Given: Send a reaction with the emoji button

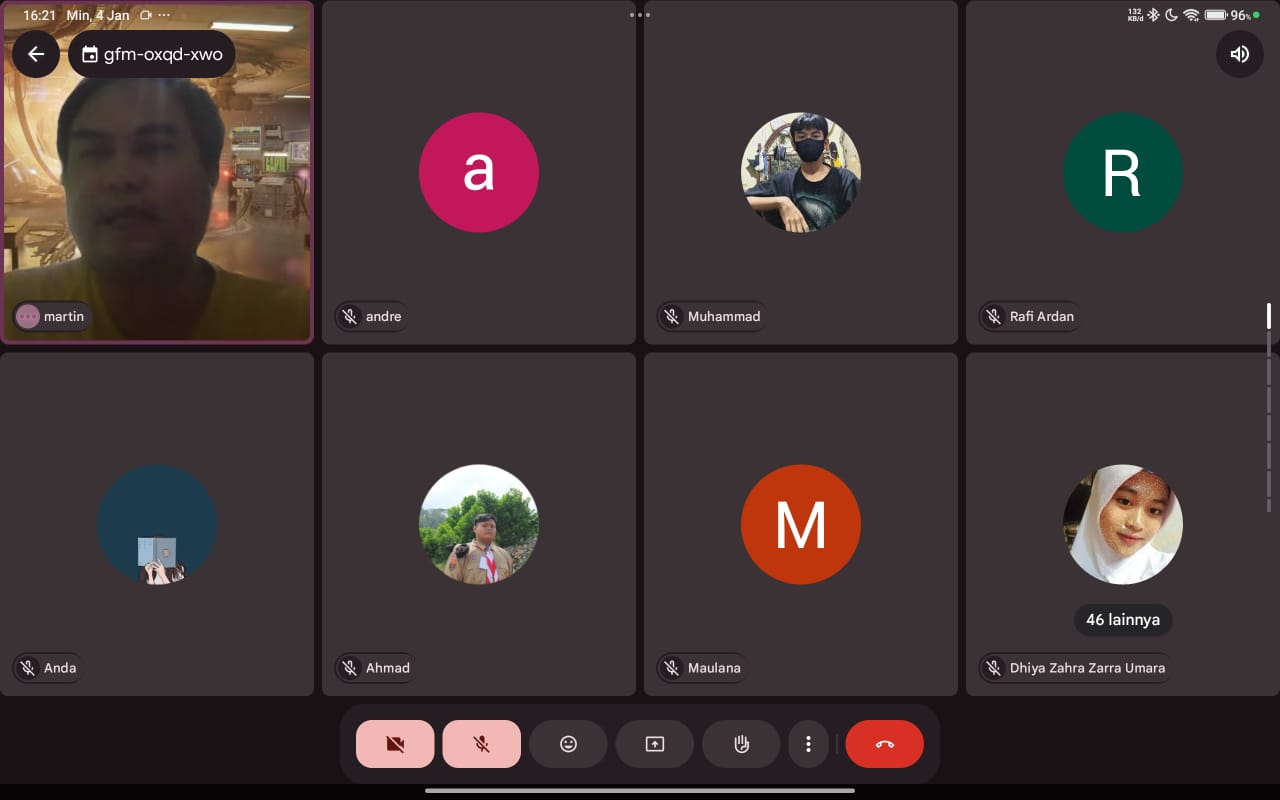Looking at the screenshot, I should (x=568, y=744).
